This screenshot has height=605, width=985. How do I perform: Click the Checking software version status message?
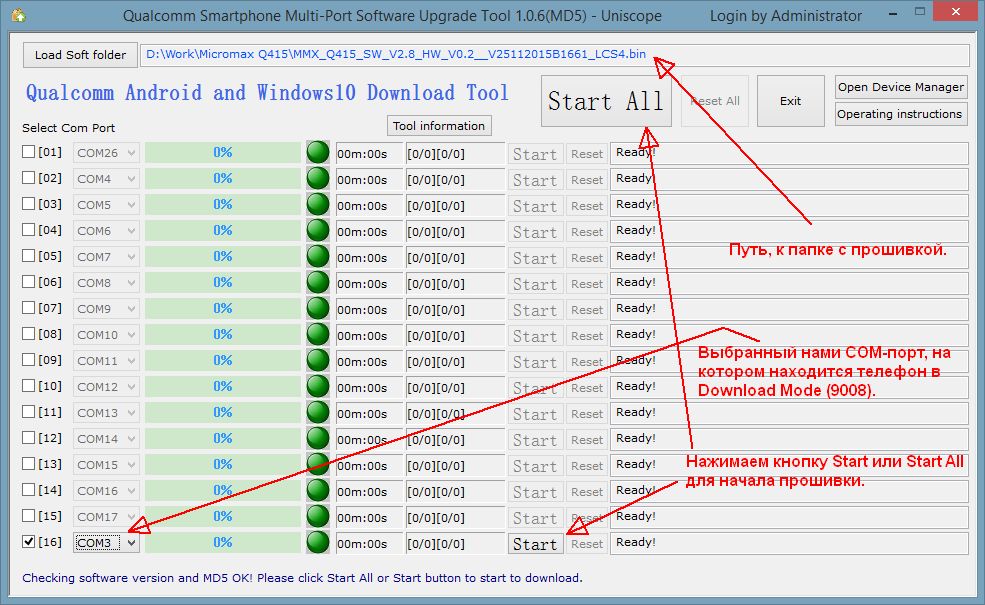point(302,578)
